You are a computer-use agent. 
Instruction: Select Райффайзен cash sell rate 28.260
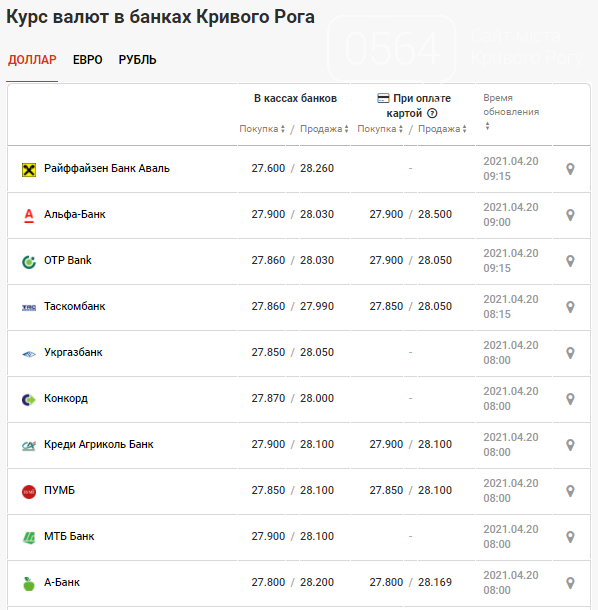[x=317, y=168]
